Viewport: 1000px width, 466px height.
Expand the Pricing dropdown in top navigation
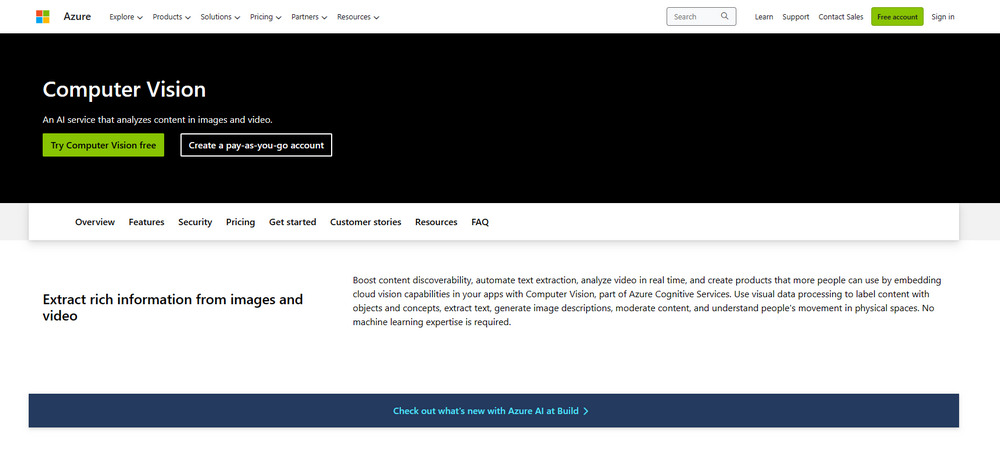pos(265,17)
